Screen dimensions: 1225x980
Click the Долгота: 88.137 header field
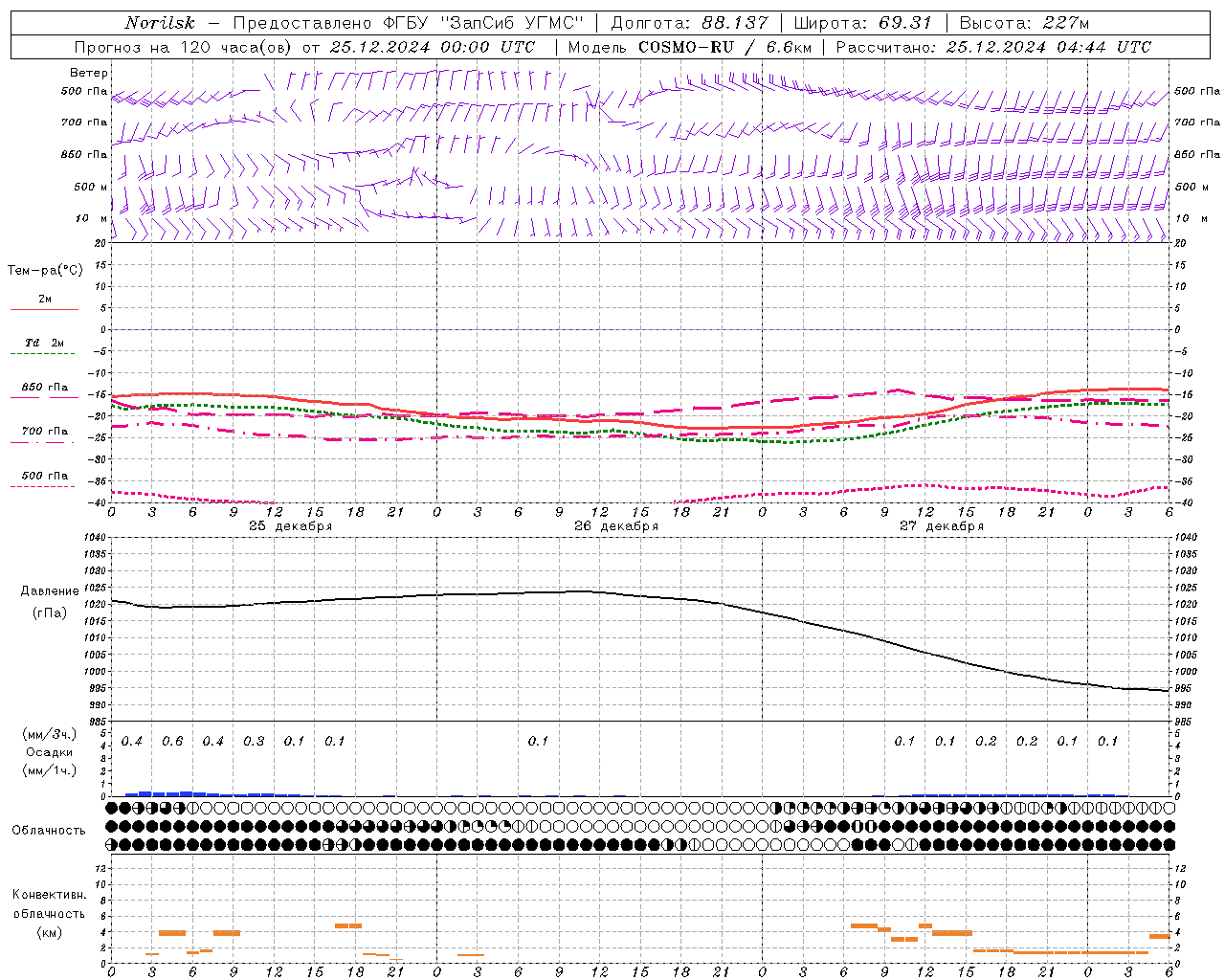pos(689,23)
